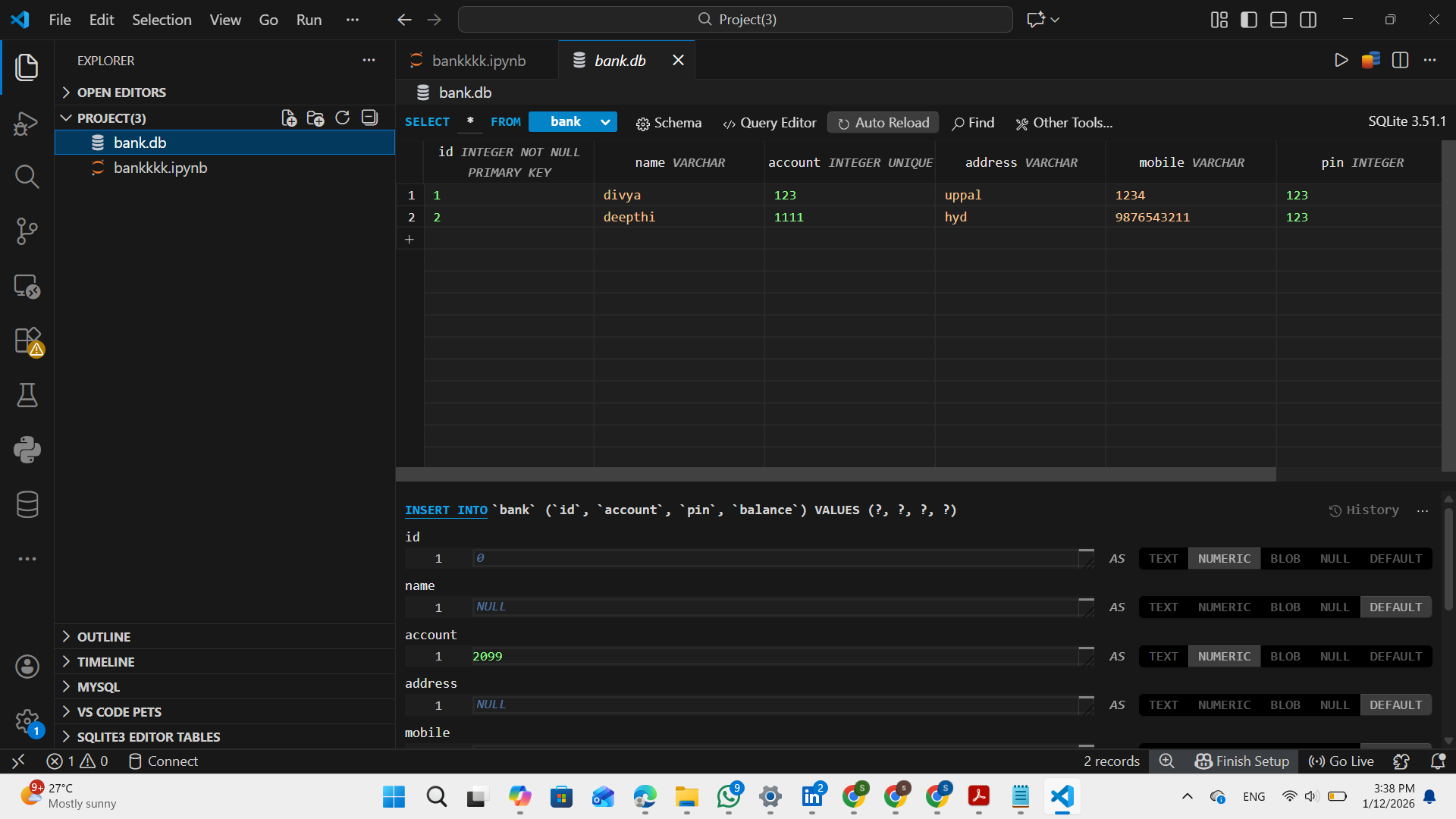Open the Search view in the activity bar
The width and height of the screenshot is (1456, 819).
tap(27, 176)
